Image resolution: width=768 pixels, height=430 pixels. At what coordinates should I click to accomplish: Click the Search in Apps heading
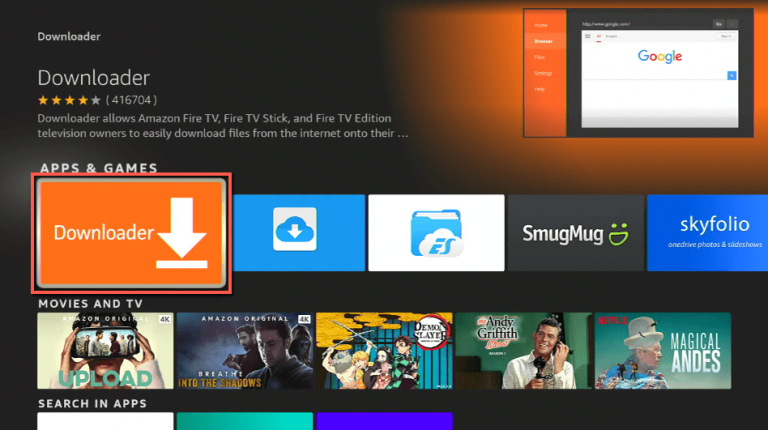(x=93, y=404)
